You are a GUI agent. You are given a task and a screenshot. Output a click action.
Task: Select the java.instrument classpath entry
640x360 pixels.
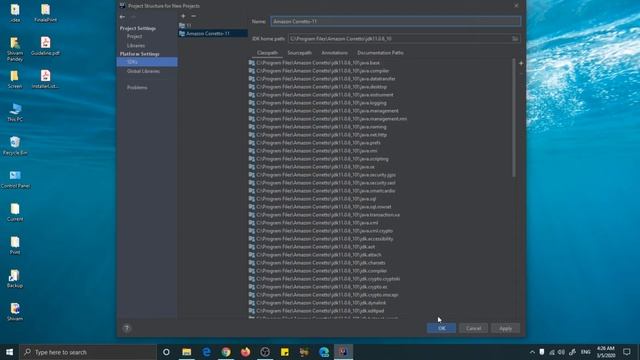321,95
